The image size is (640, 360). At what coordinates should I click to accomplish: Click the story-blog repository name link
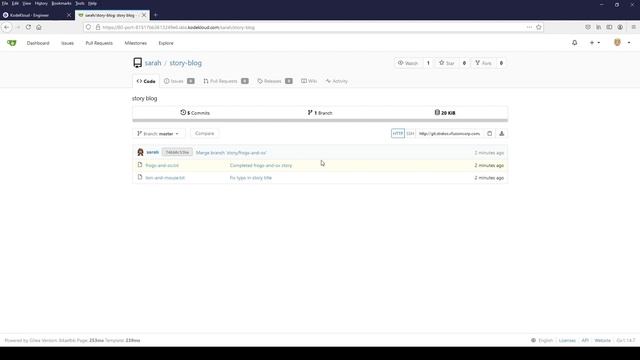185,63
